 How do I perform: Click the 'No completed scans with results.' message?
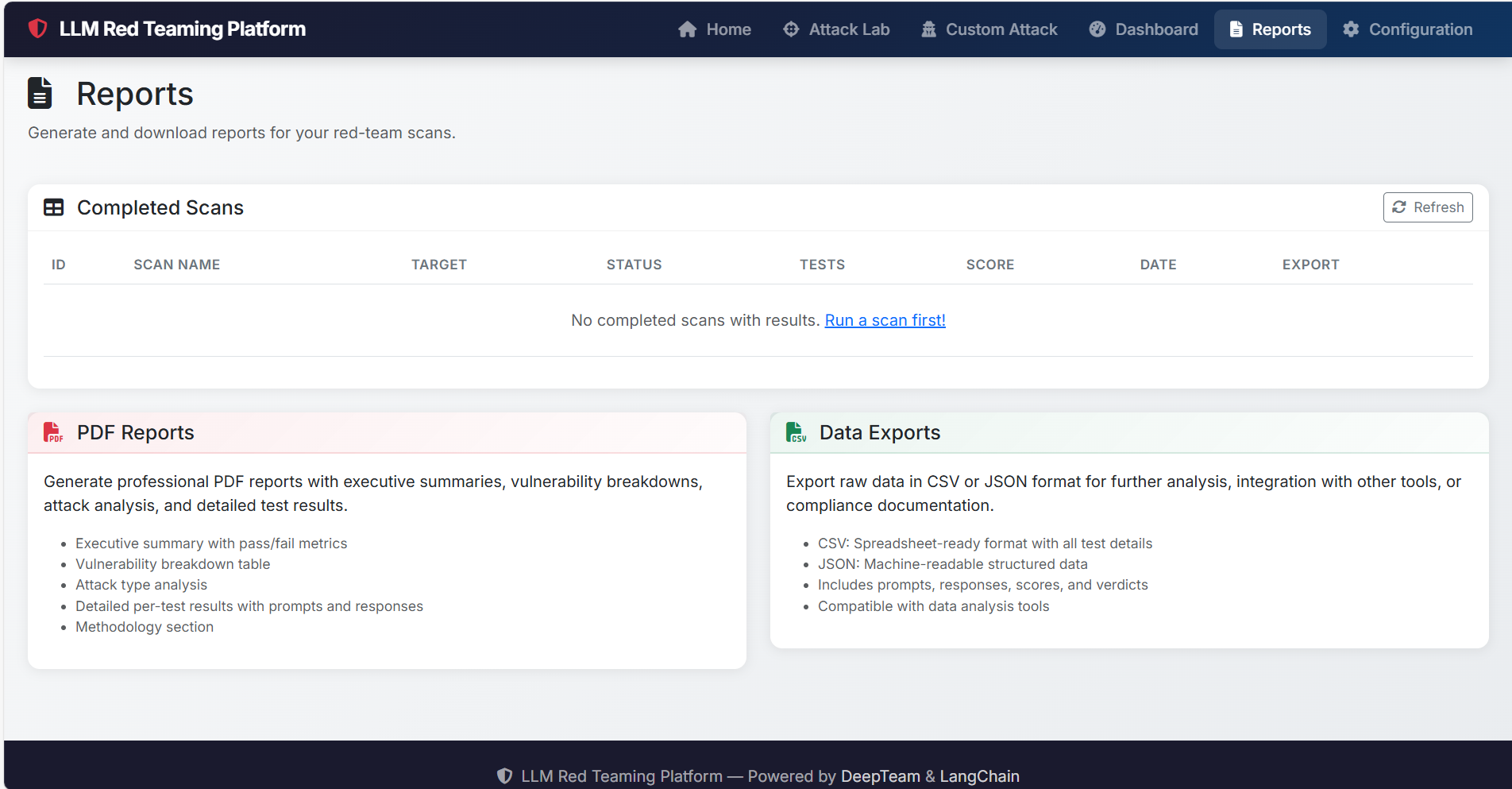[696, 320]
